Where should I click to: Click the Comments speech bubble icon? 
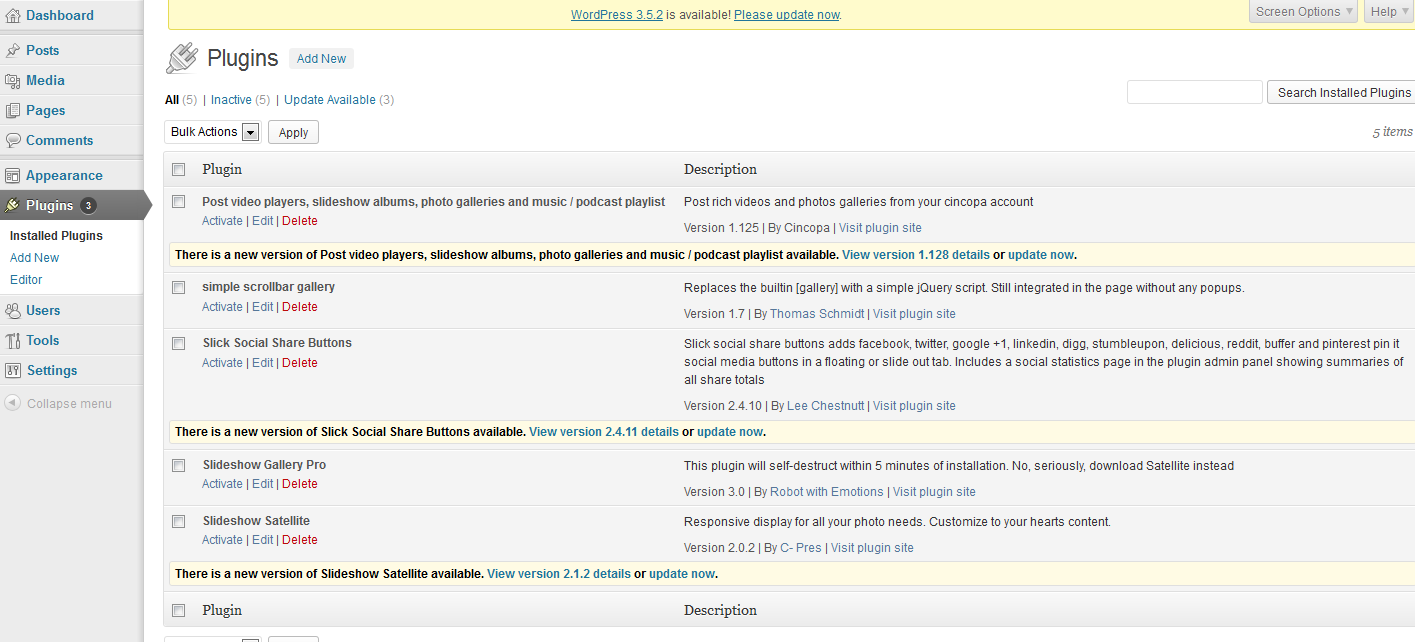[13, 141]
